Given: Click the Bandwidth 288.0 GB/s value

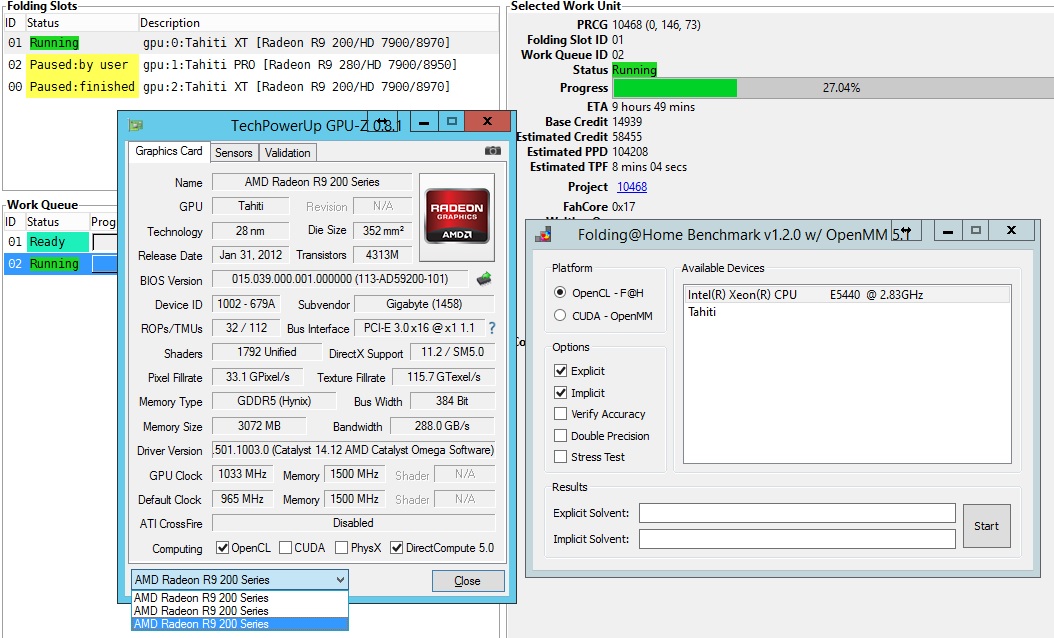Looking at the screenshot, I should pyautogui.click(x=442, y=426).
